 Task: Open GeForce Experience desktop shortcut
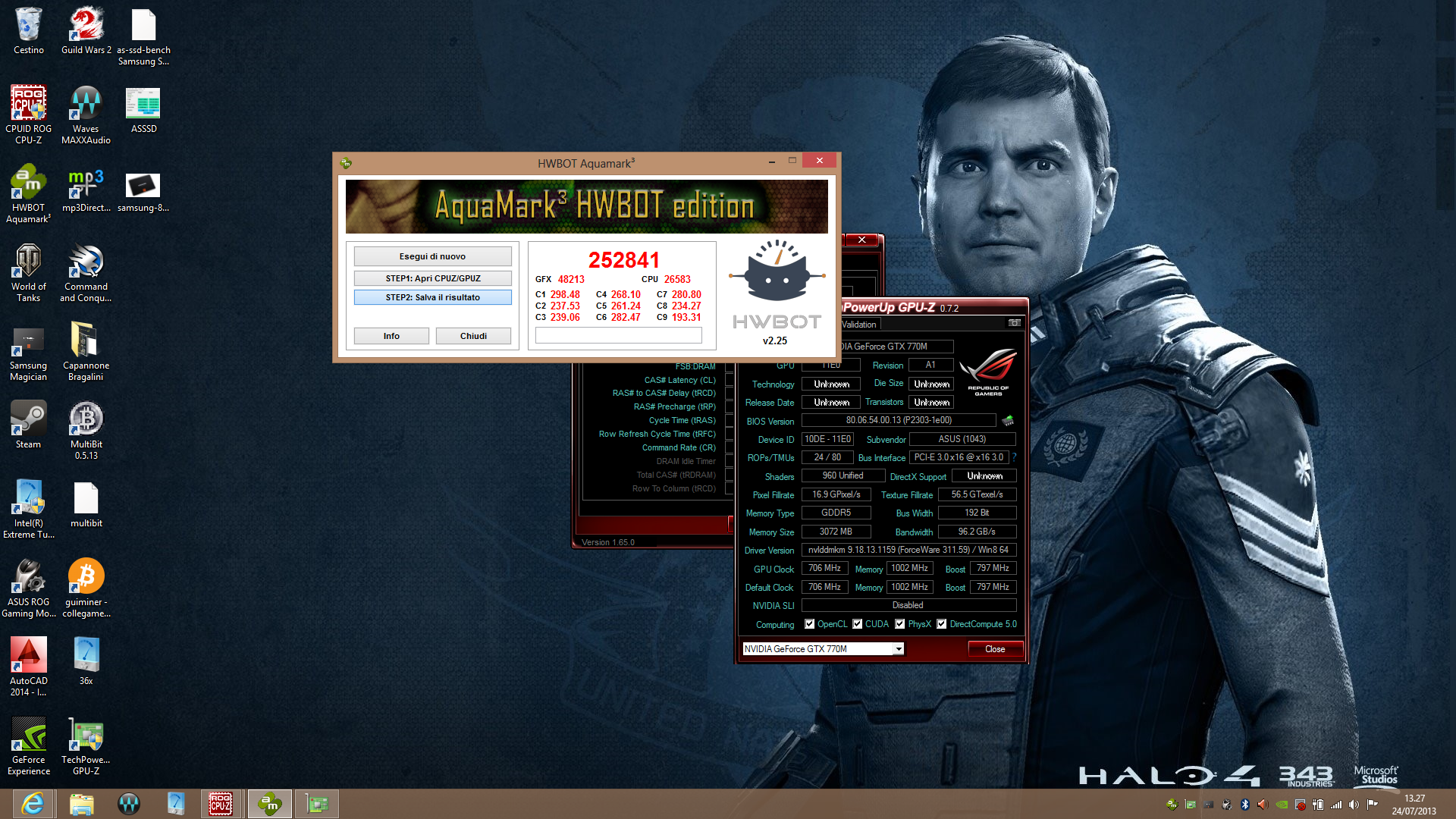pyautogui.click(x=29, y=746)
